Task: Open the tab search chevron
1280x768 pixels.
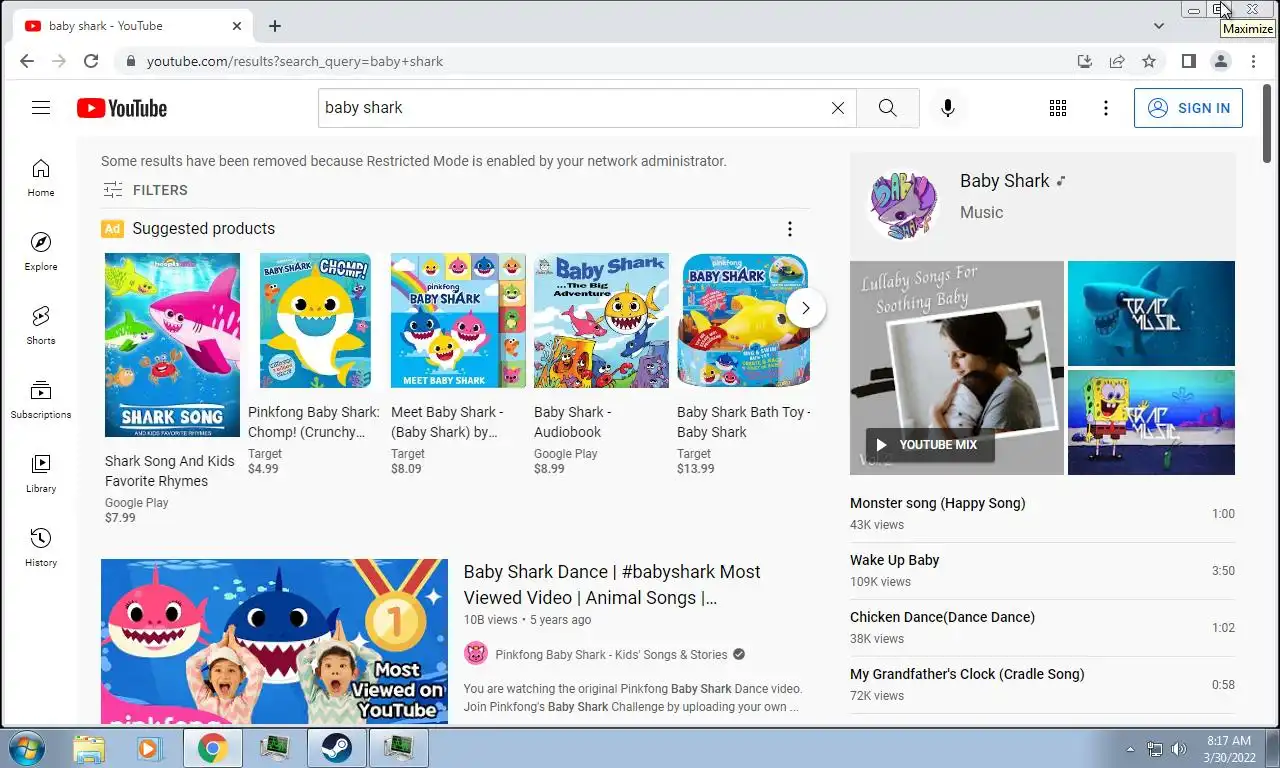Action: 1159,26
